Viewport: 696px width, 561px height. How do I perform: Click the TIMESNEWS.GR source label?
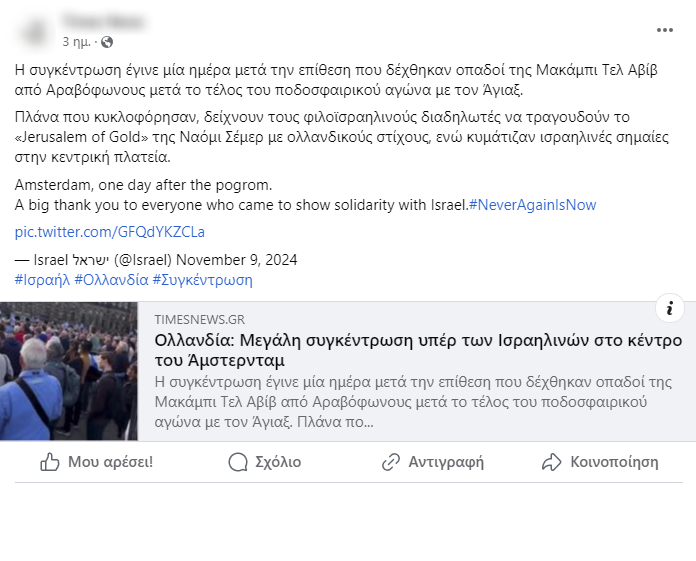pyautogui.click(x=200, y=320)
